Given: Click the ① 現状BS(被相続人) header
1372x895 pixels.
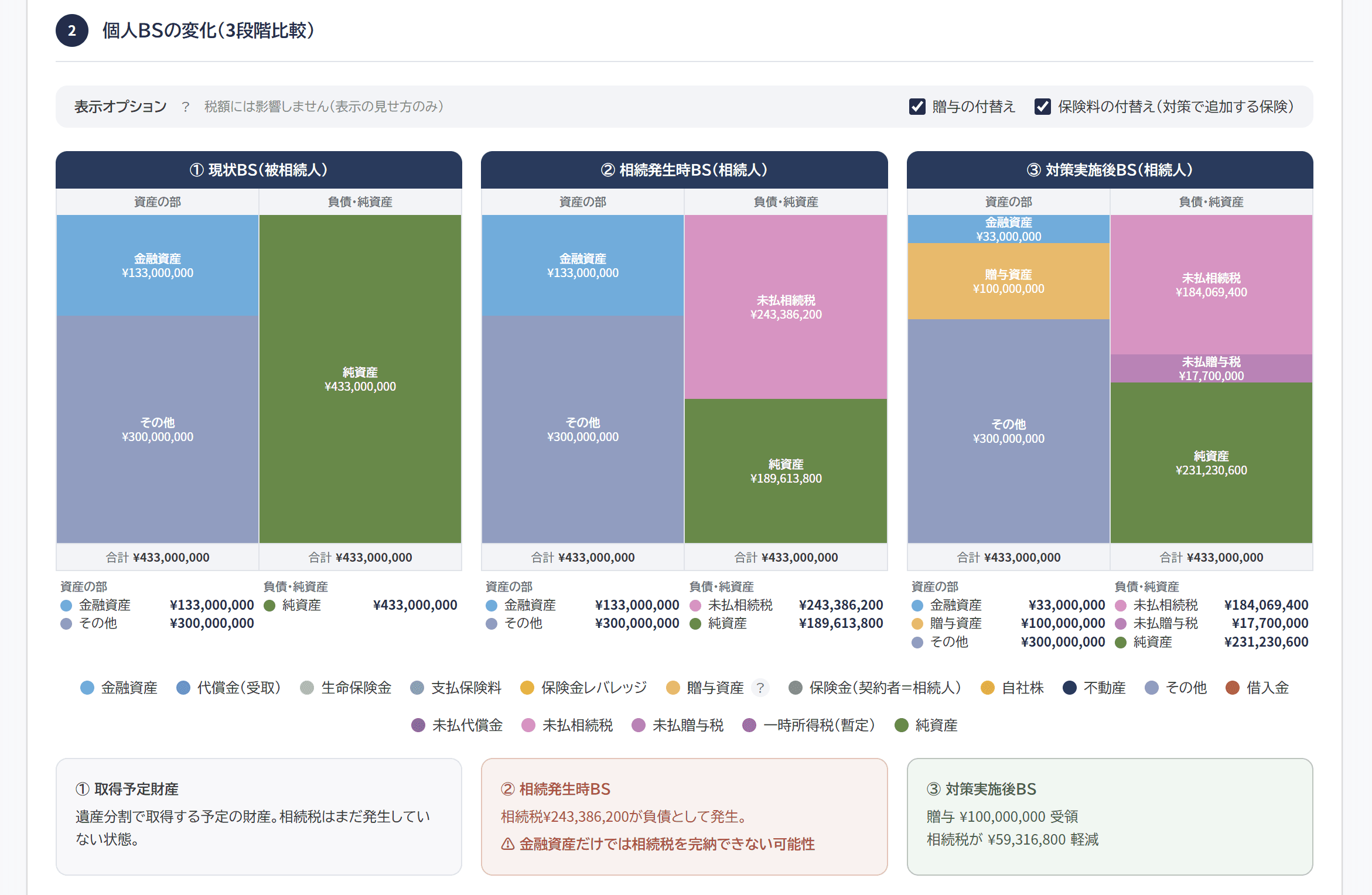Looking at the screenshot, I should coord(259,170).
